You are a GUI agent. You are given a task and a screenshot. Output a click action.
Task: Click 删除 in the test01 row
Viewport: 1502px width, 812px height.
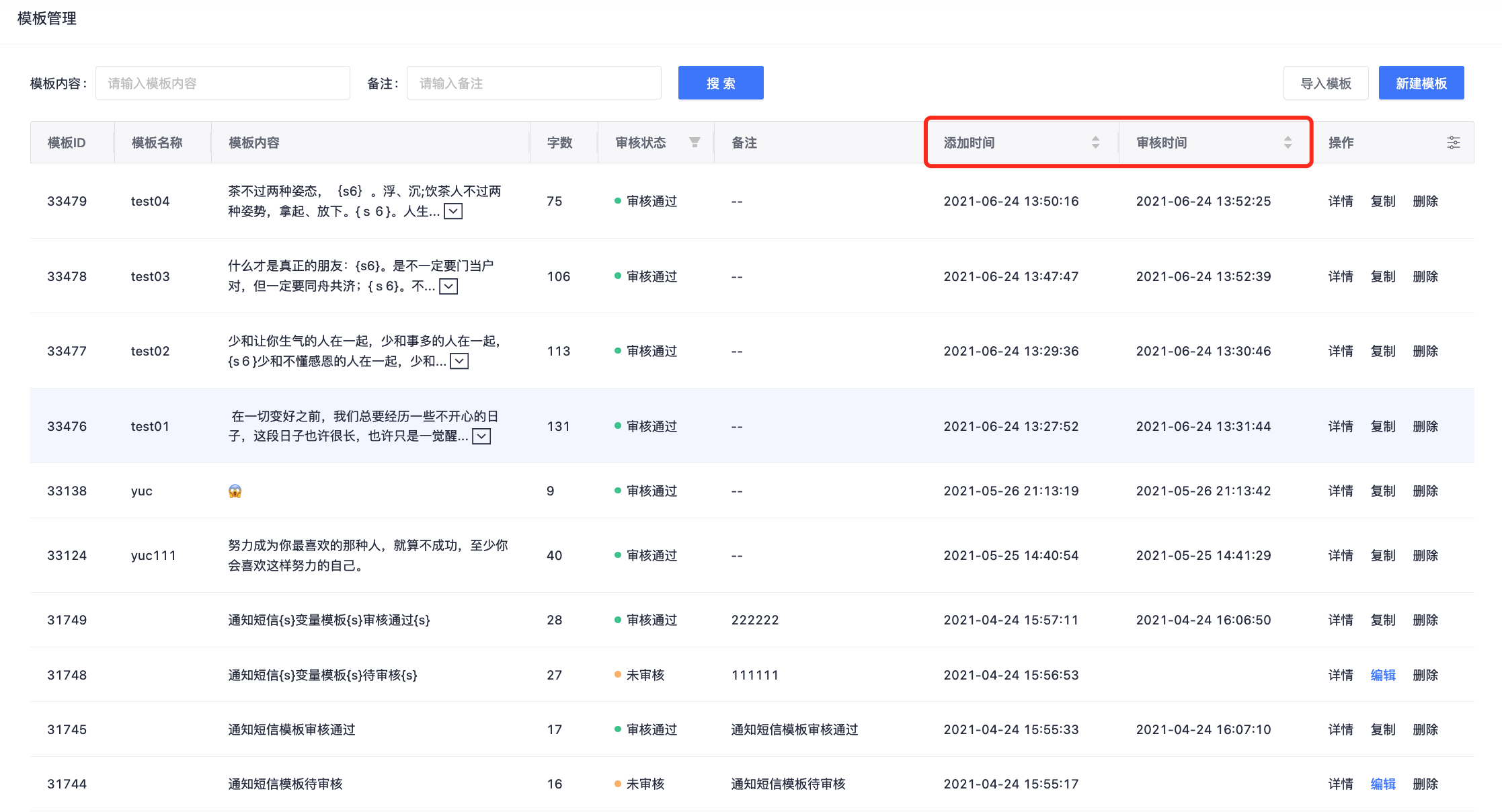pos(1425,426)
